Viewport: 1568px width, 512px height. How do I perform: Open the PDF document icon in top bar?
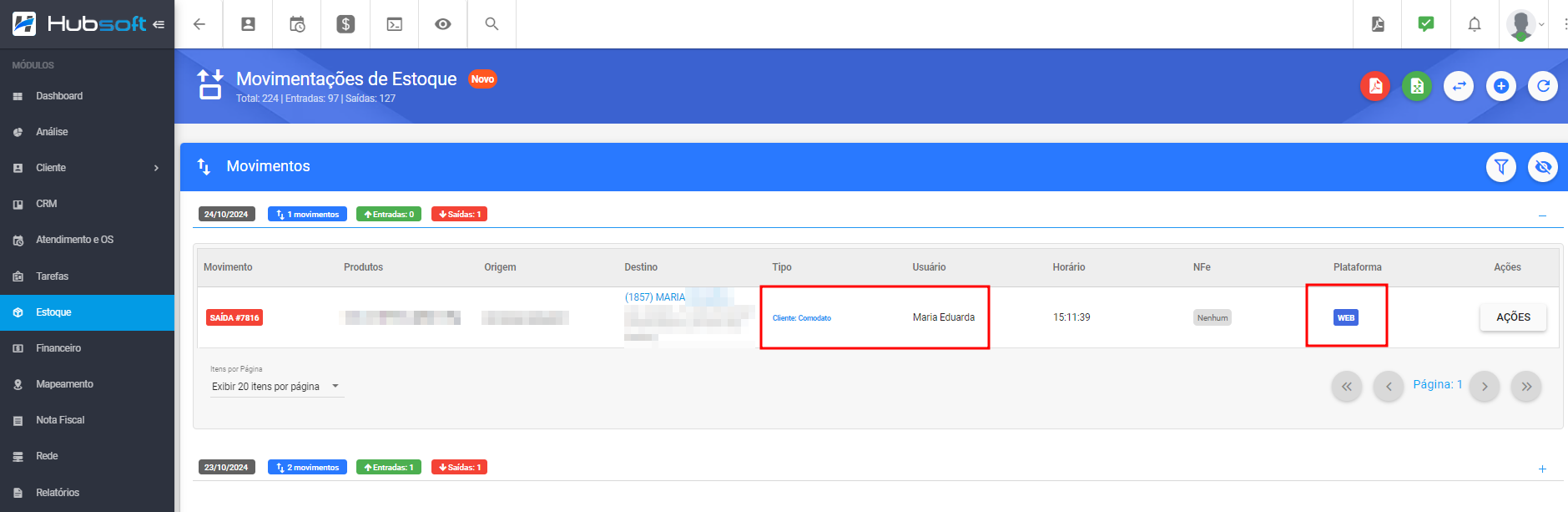pyautogui.click(x=1378, y=24)
